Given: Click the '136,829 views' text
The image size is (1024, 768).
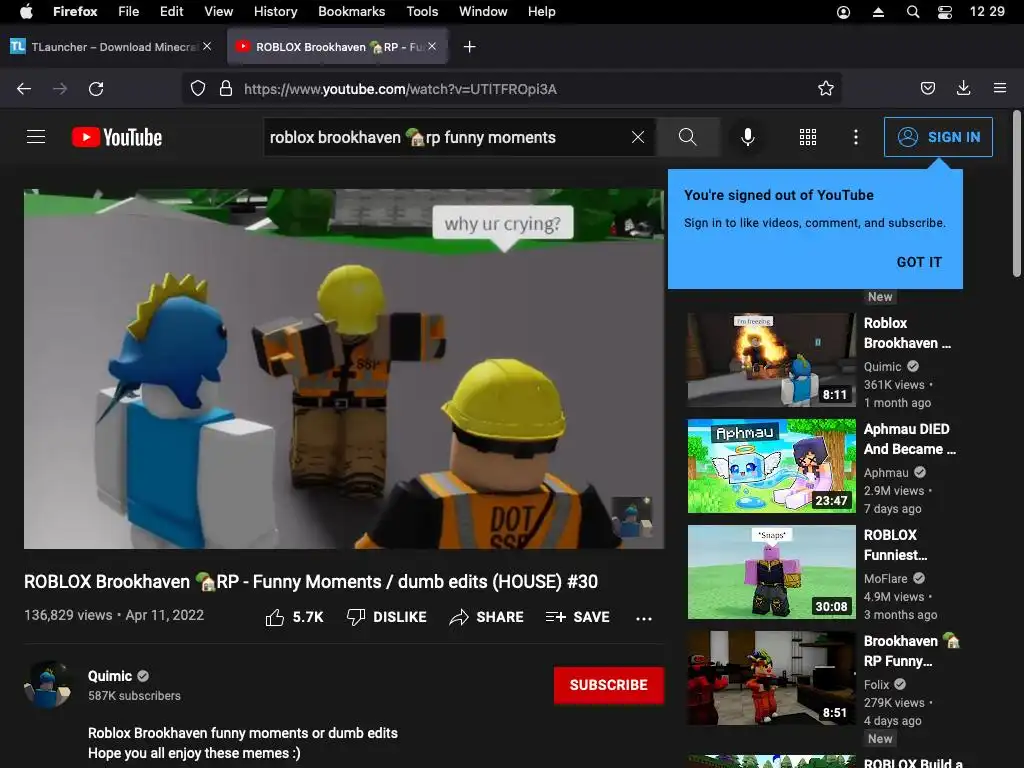Looking at the screenshot, I should pos(68,615).
